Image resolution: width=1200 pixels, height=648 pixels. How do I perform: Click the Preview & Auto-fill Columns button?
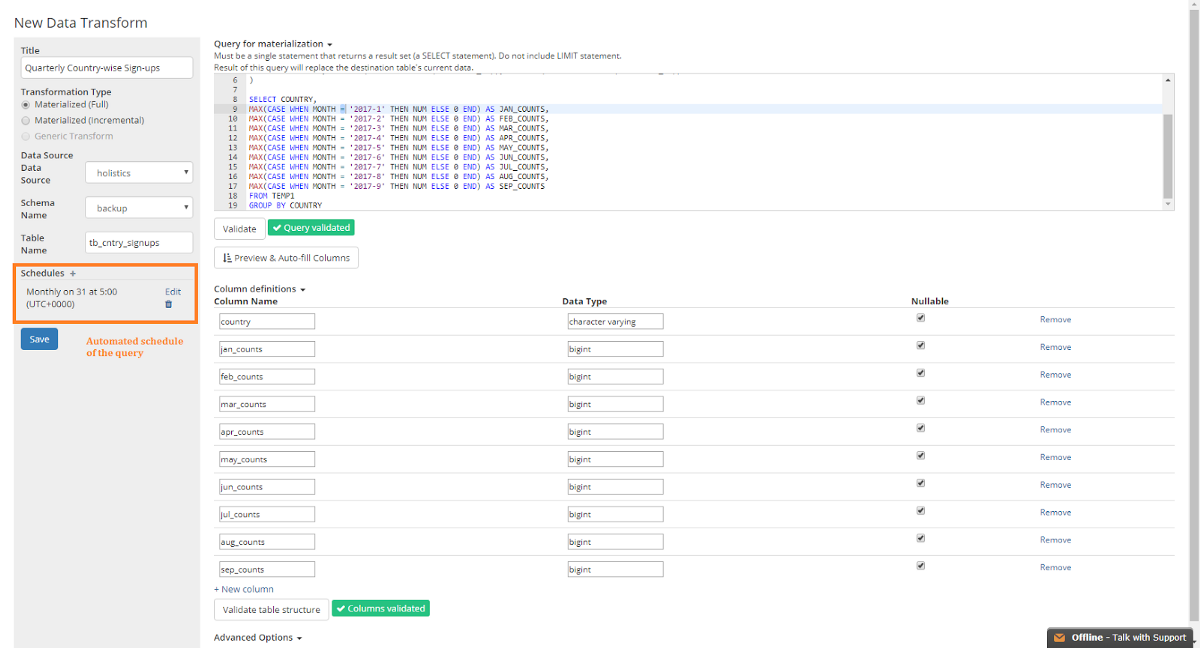click(x=286, y=258)
